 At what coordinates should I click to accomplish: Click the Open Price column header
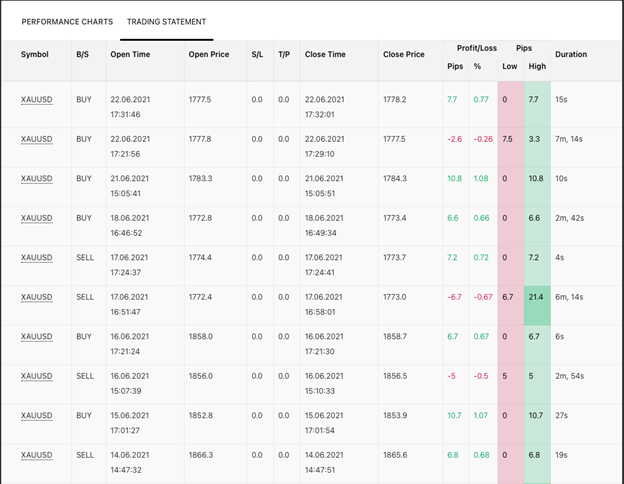(x=209, y=54)
